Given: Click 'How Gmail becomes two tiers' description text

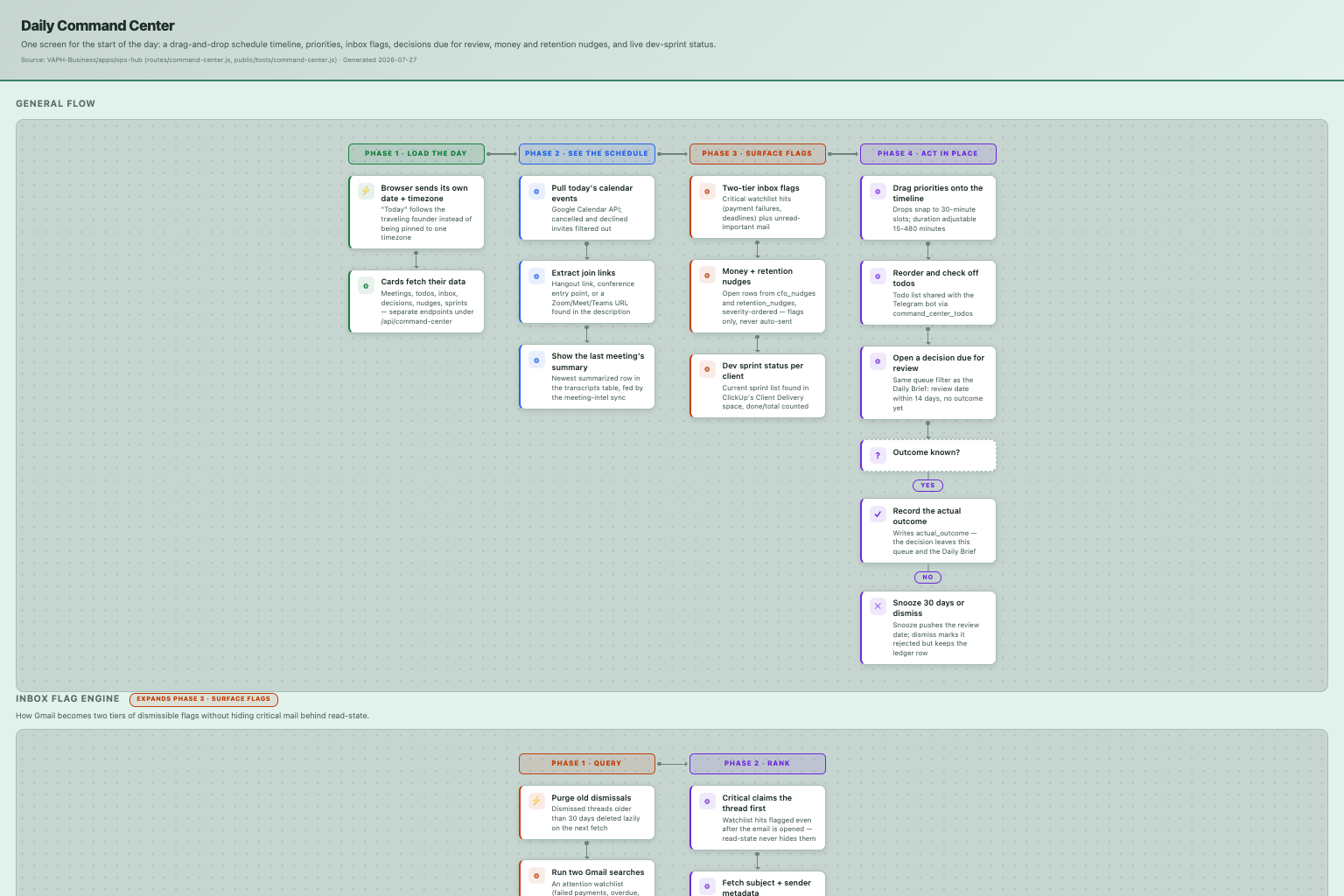Looking at the screenshot, I should tap(192, 716).
